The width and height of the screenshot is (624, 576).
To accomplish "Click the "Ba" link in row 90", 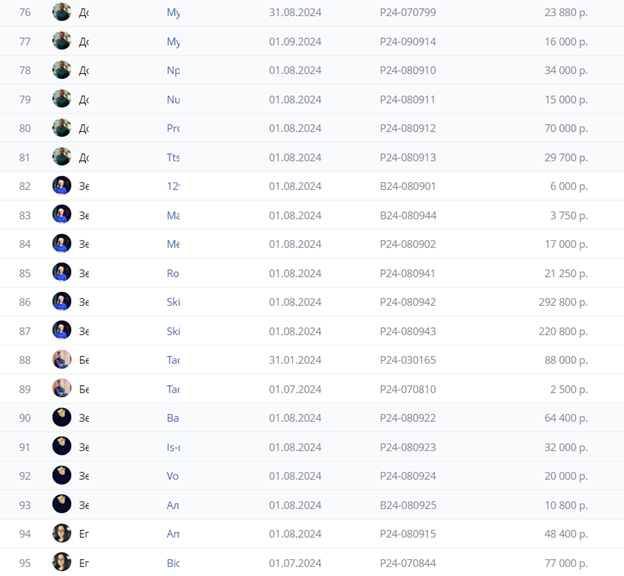I will 173,418.
